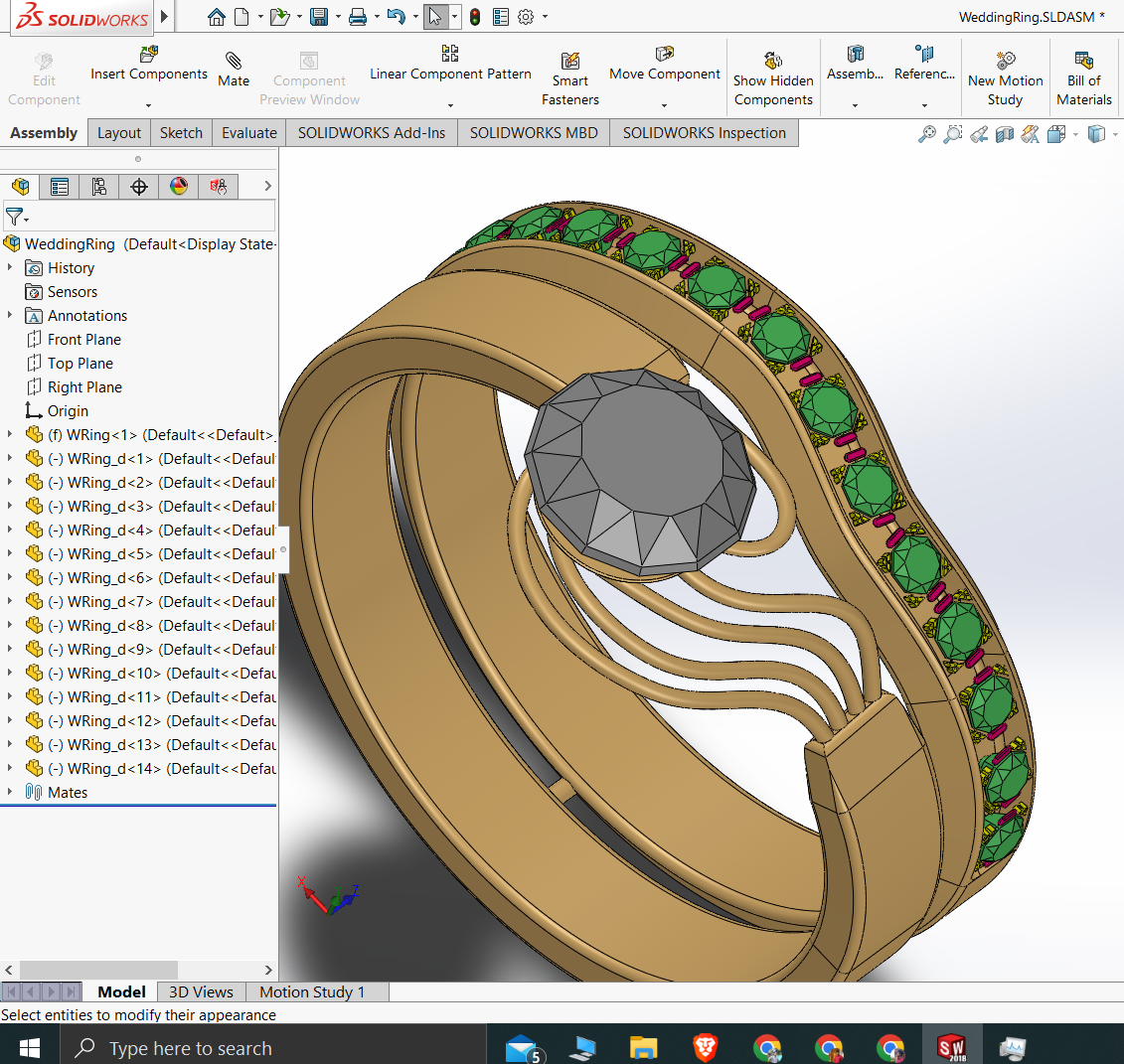
Task: Toggle the rebuild traffic light icon
Action: coord(475,17)
